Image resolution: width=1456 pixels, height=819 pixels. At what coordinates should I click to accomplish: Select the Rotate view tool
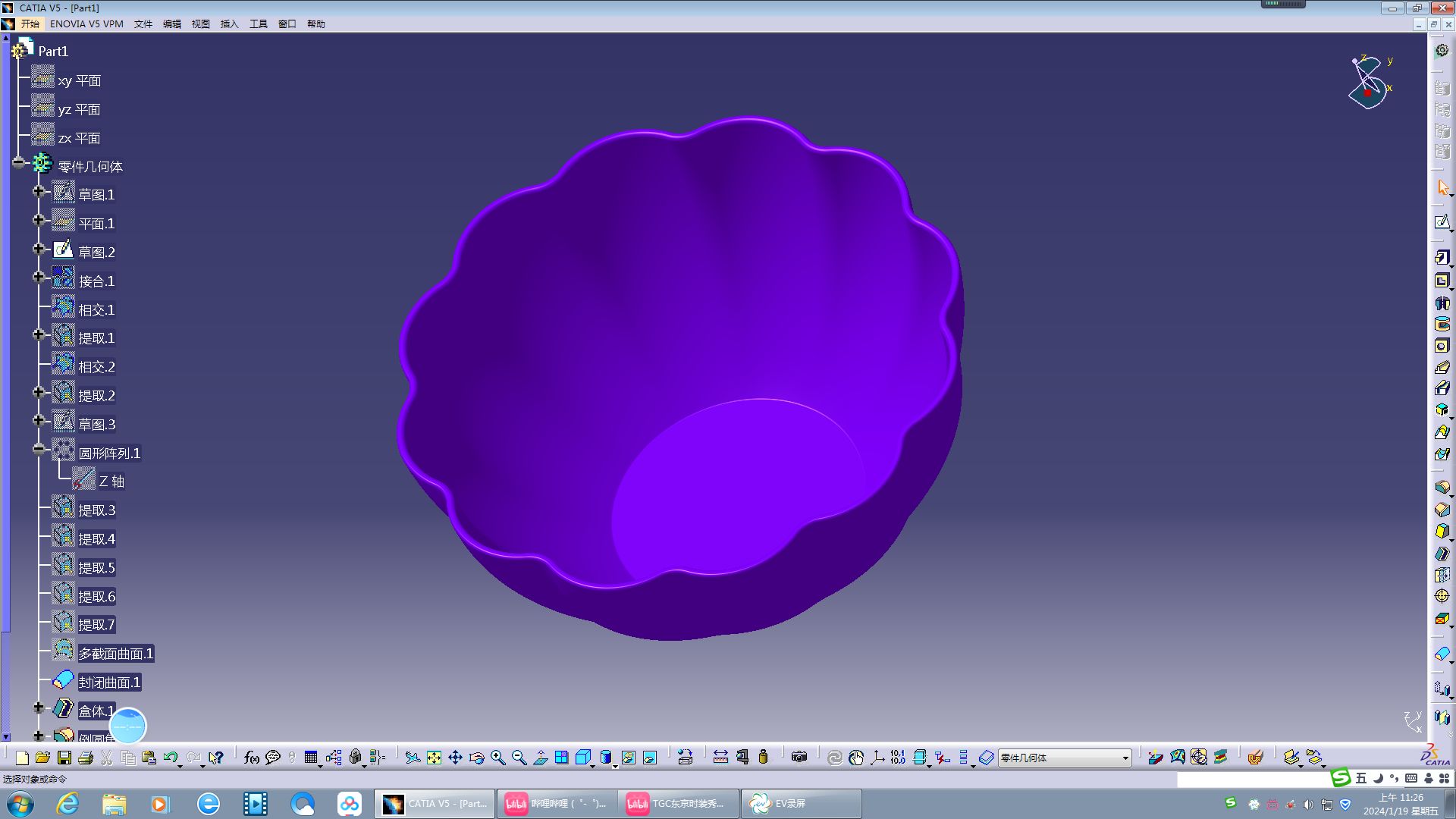476,758
